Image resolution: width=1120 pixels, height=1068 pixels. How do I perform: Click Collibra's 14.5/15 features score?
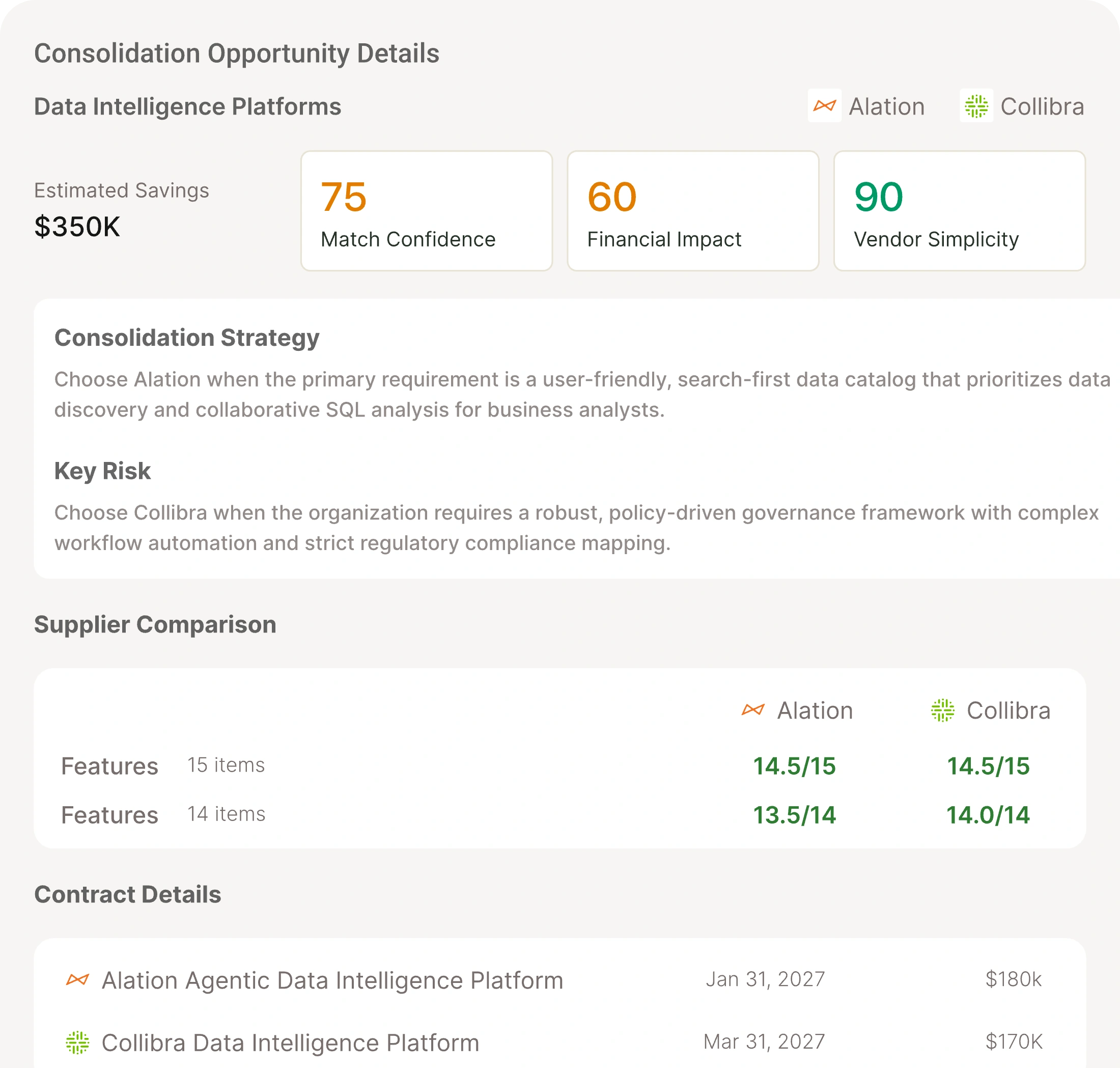click(x=988, y=765)
